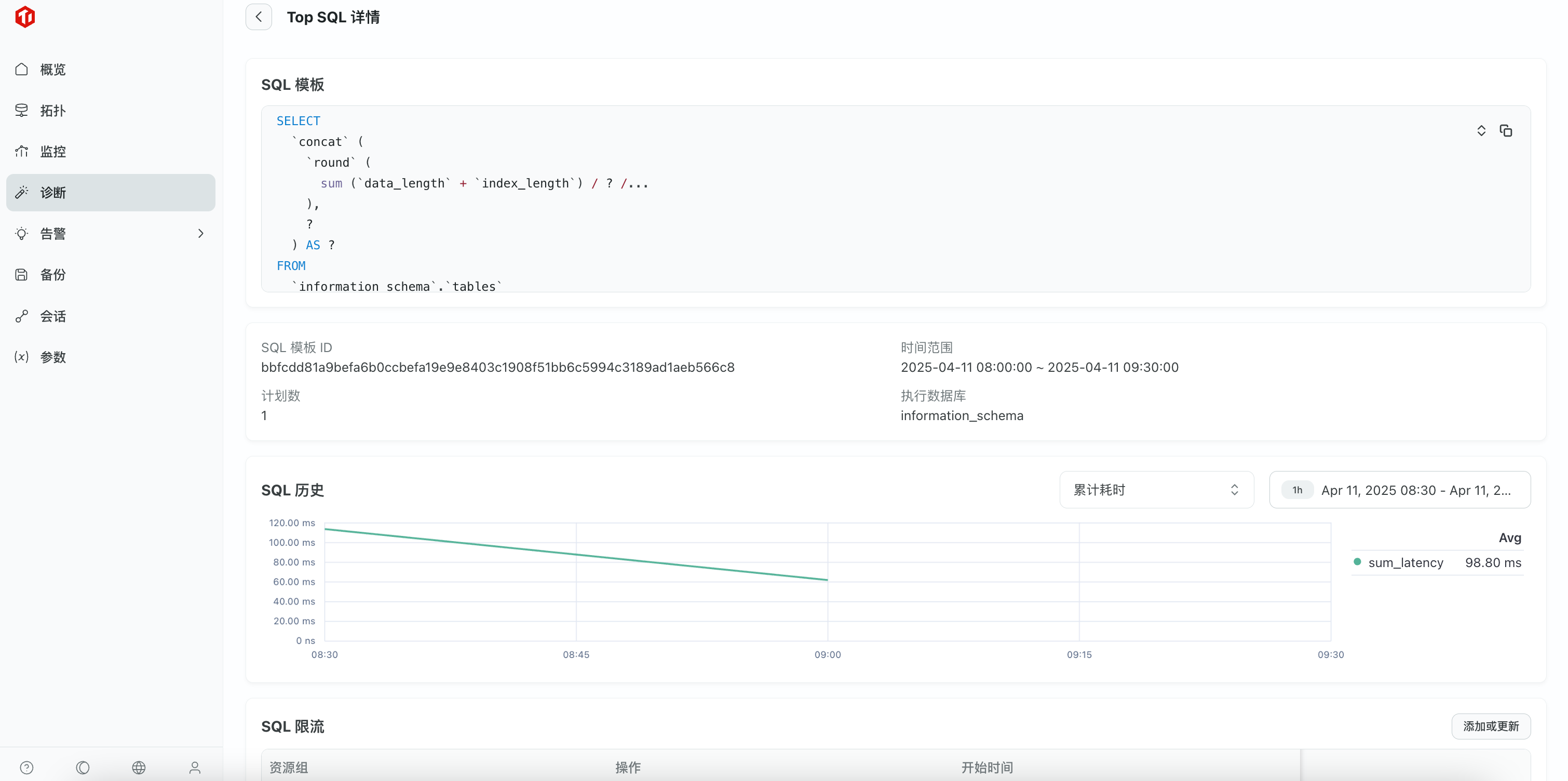Open language globe icon
Viewport: 1568px width, 781px height.
139,767
